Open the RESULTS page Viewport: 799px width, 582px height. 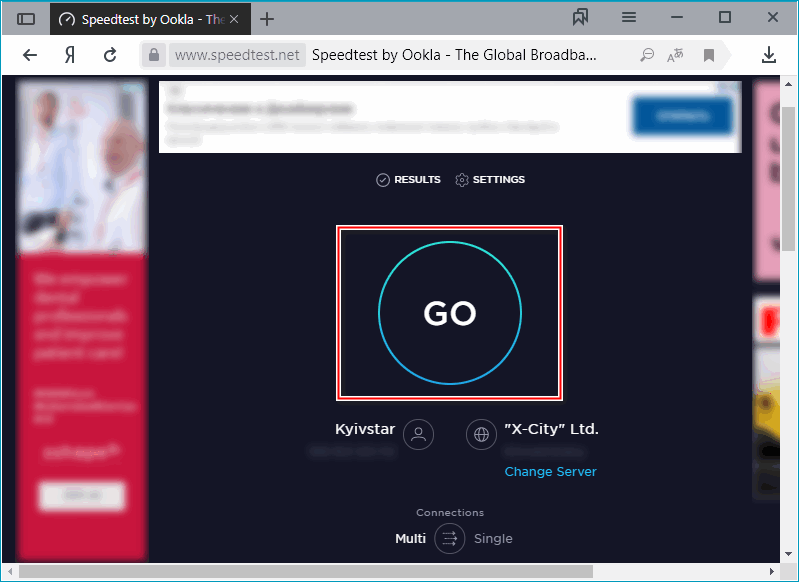[408, 179]
